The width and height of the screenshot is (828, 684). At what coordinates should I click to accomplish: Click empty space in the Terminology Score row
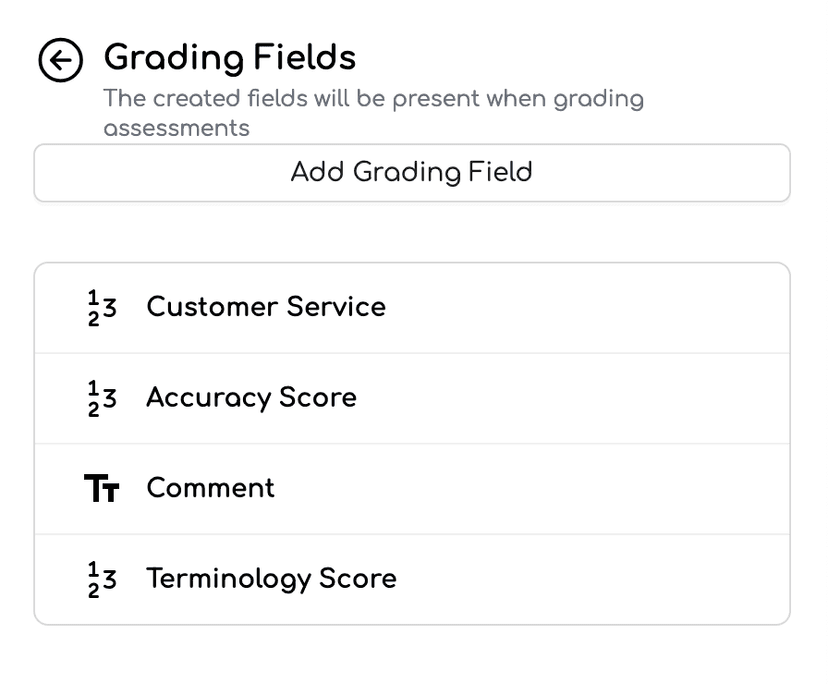(x=591, y=579)
